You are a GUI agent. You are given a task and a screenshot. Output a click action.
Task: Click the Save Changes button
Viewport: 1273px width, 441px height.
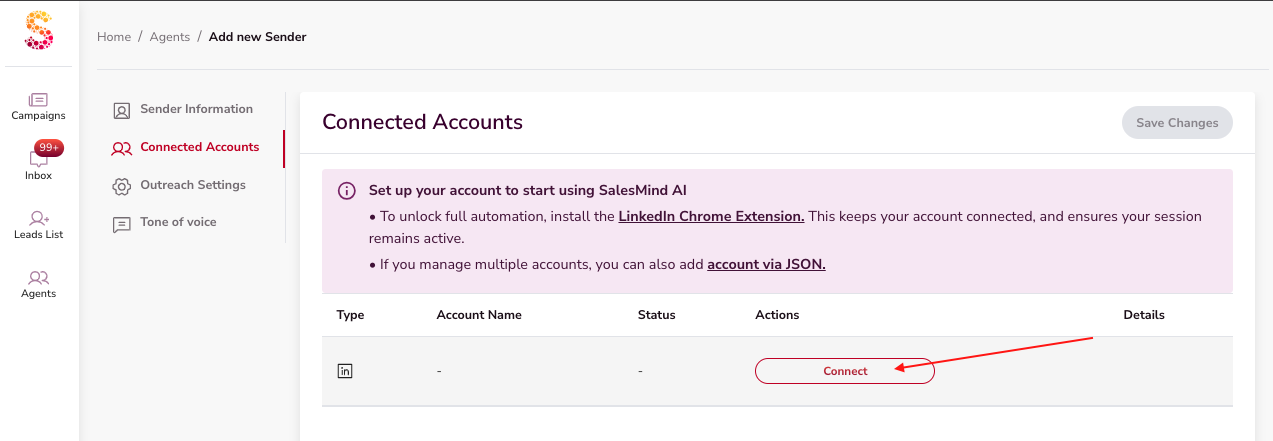1177,123
